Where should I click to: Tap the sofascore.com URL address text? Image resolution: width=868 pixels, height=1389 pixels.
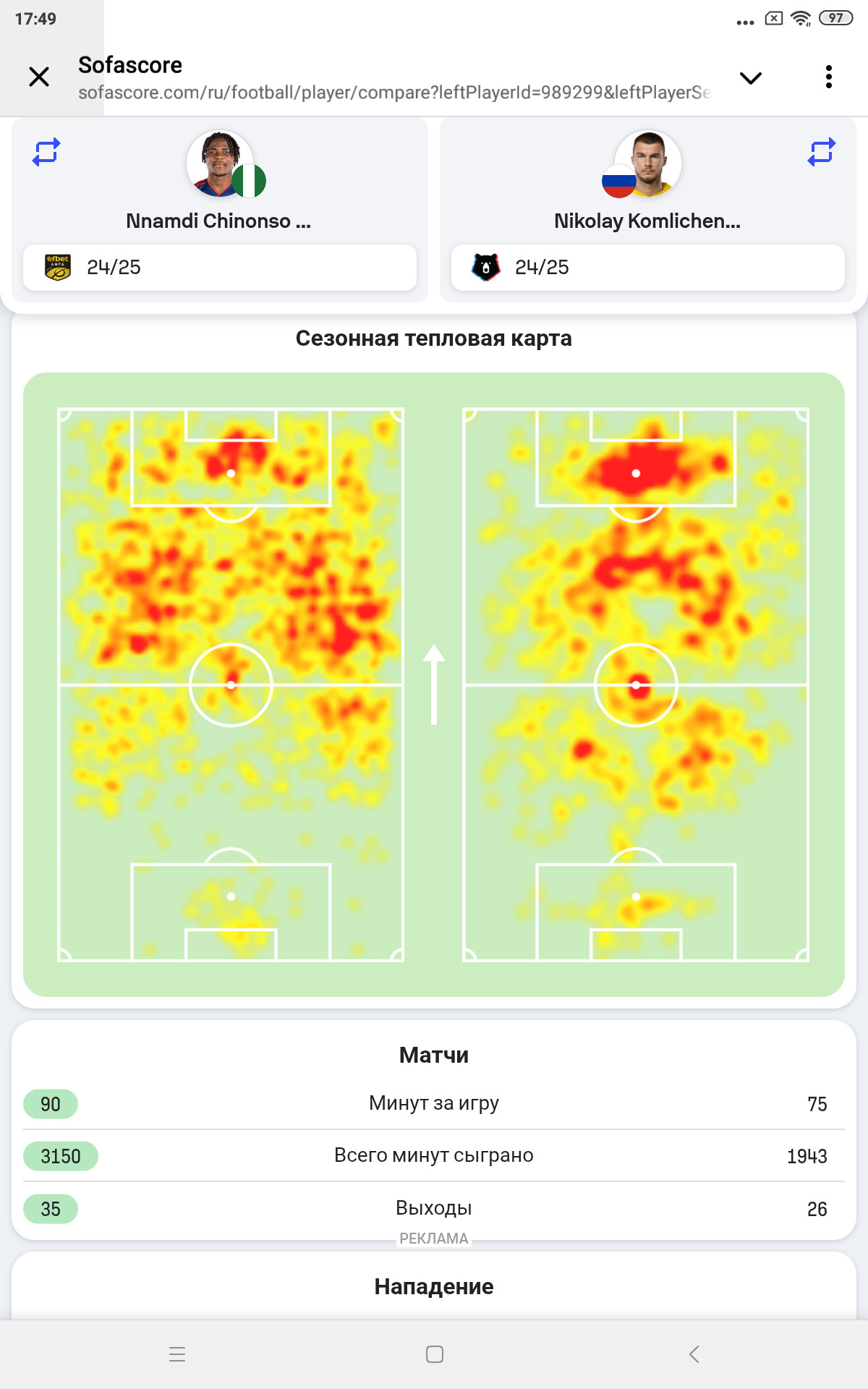pyautogui.click(x=394, y=93)
